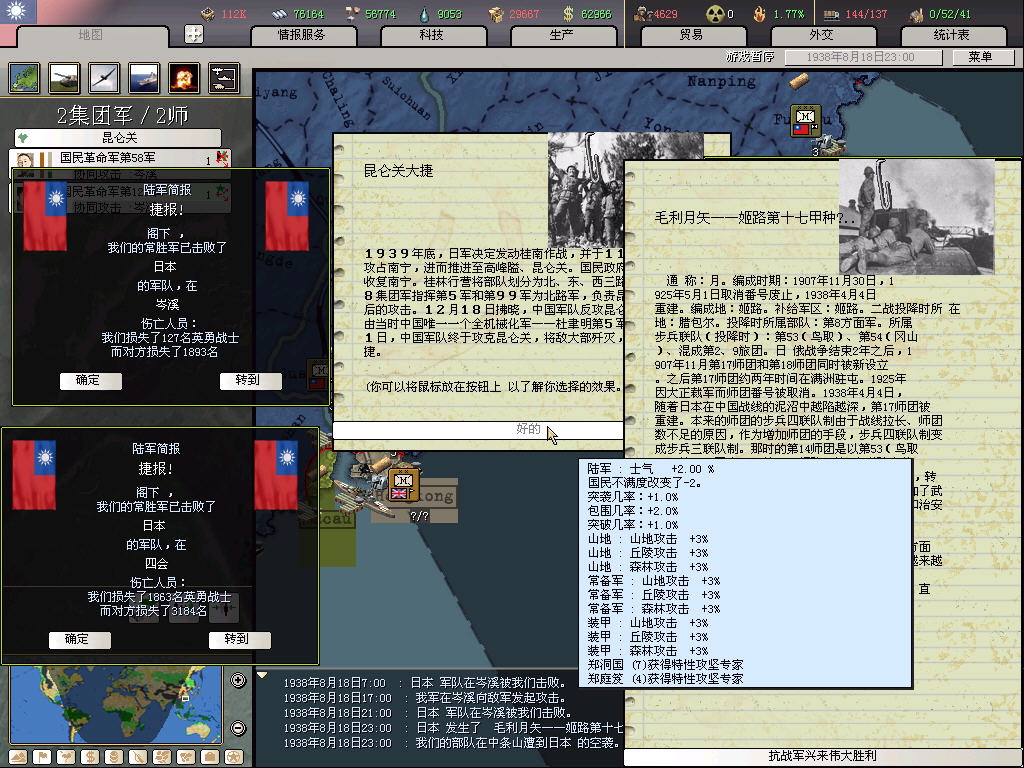Click the crude oil drop icon showing 9053

[x=425, y=14]
